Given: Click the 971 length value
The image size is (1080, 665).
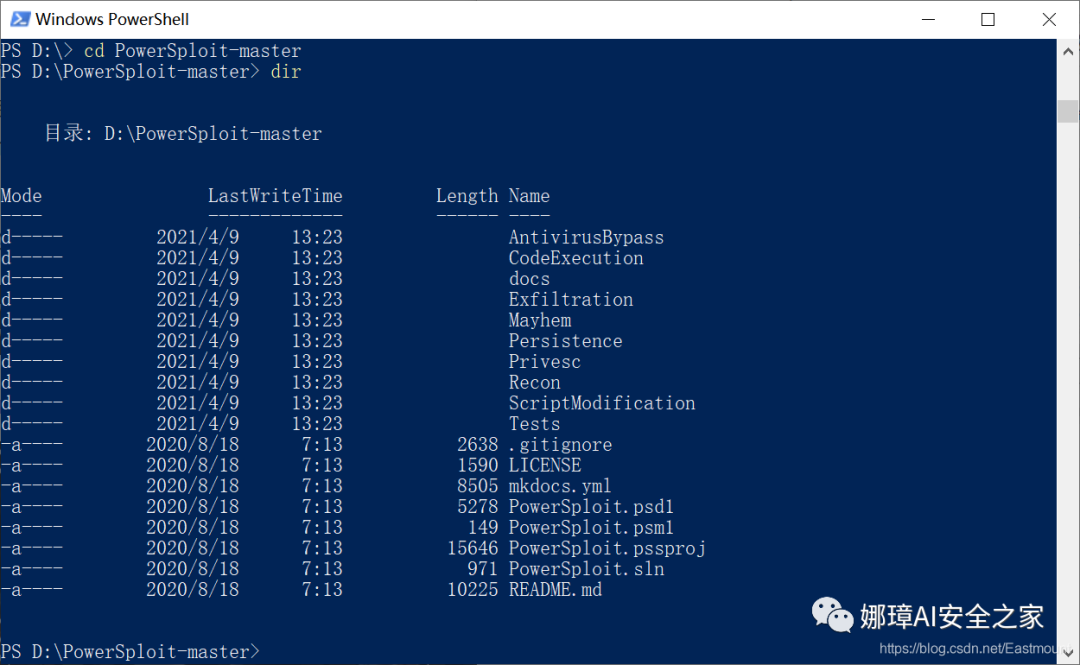Looking at the screenshot, I should coord(482,569).
